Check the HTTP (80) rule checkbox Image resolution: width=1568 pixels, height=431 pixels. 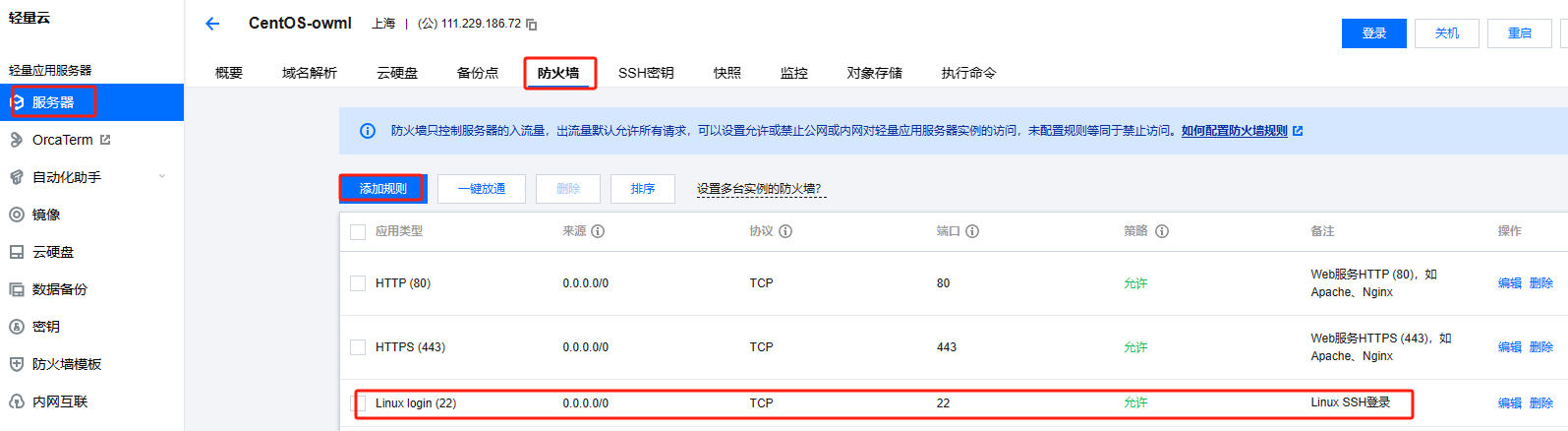[358, 283]
